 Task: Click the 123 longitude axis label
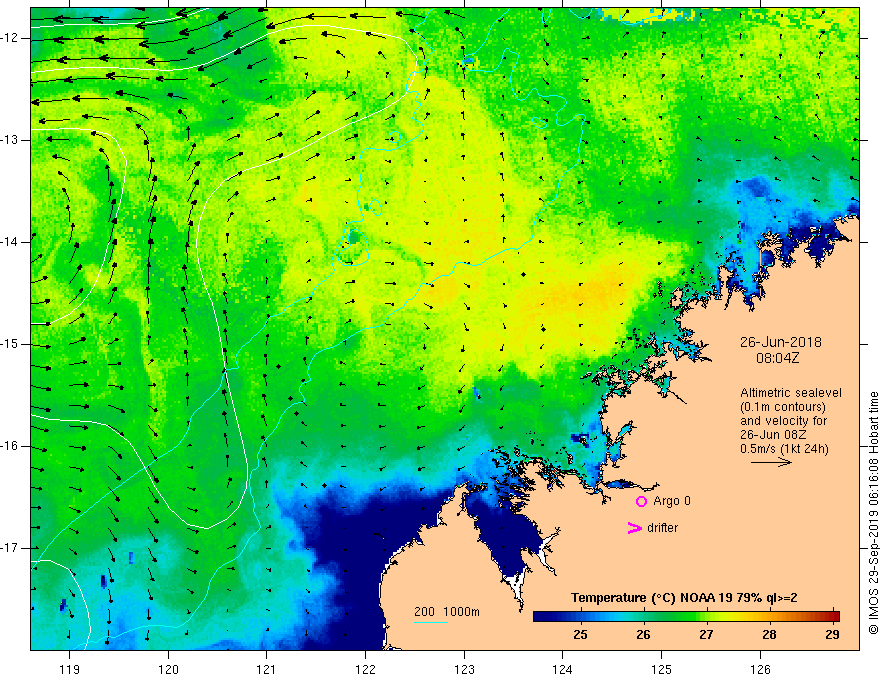pyautogui.click(x=464, y=669)
